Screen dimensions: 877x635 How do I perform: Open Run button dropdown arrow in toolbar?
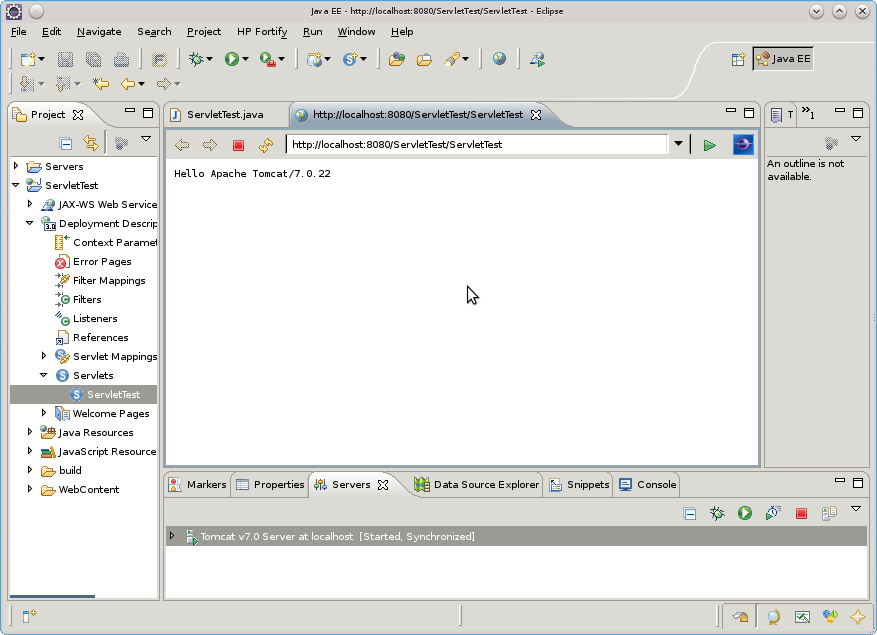click(246, 59)
